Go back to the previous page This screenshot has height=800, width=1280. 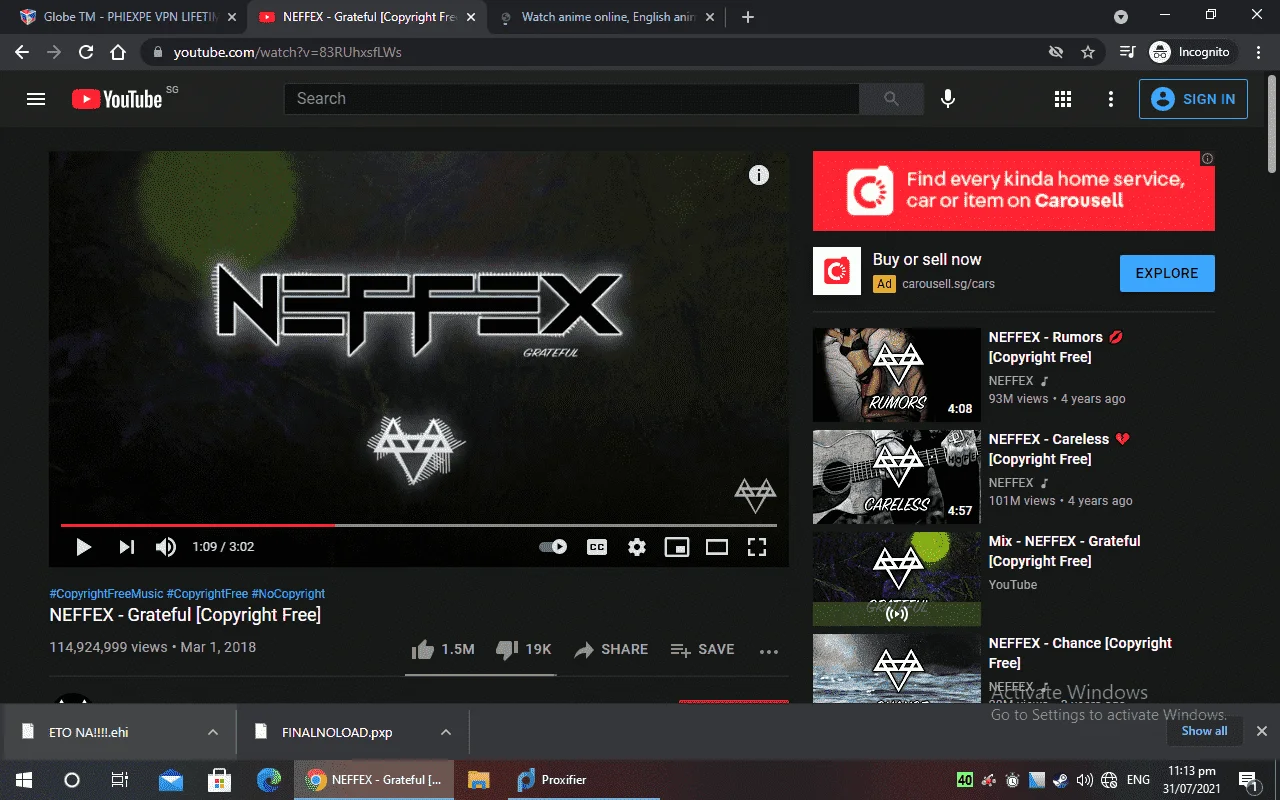(x=22, y=52)
